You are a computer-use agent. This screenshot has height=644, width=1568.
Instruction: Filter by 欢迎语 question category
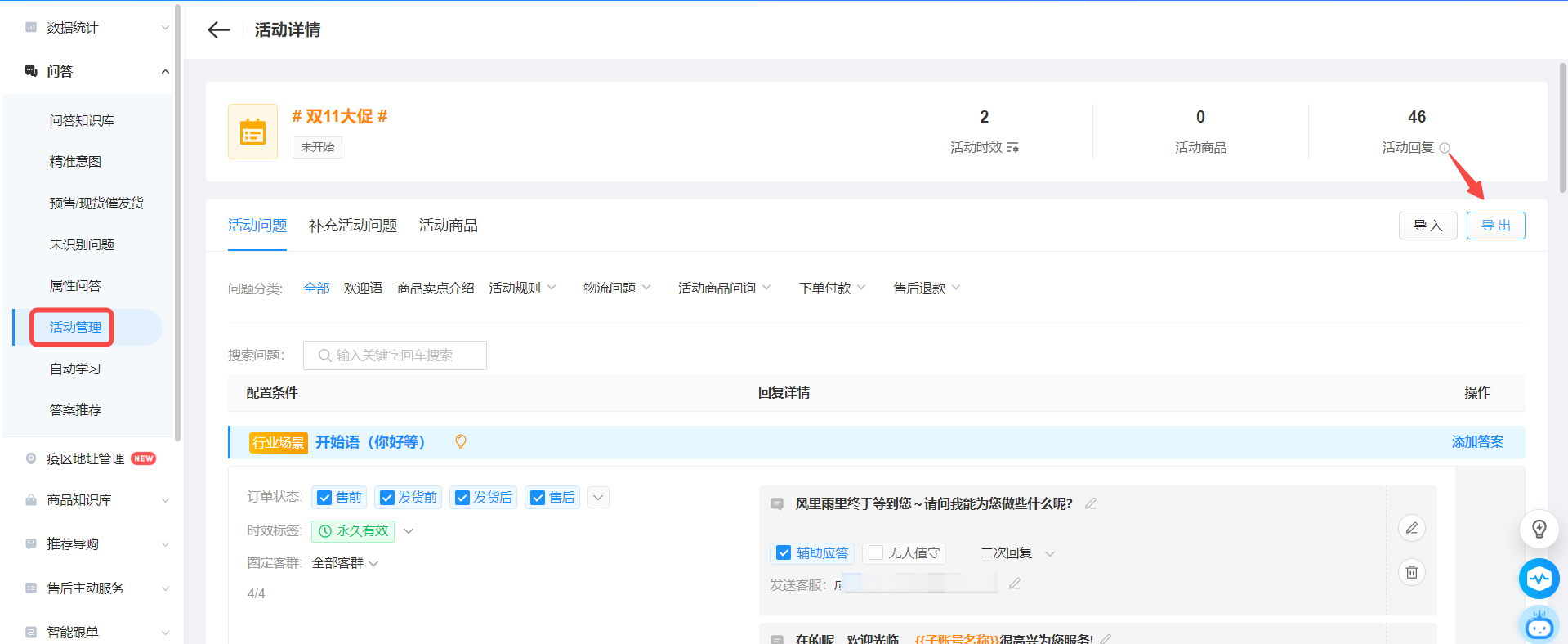coord(363,288)
